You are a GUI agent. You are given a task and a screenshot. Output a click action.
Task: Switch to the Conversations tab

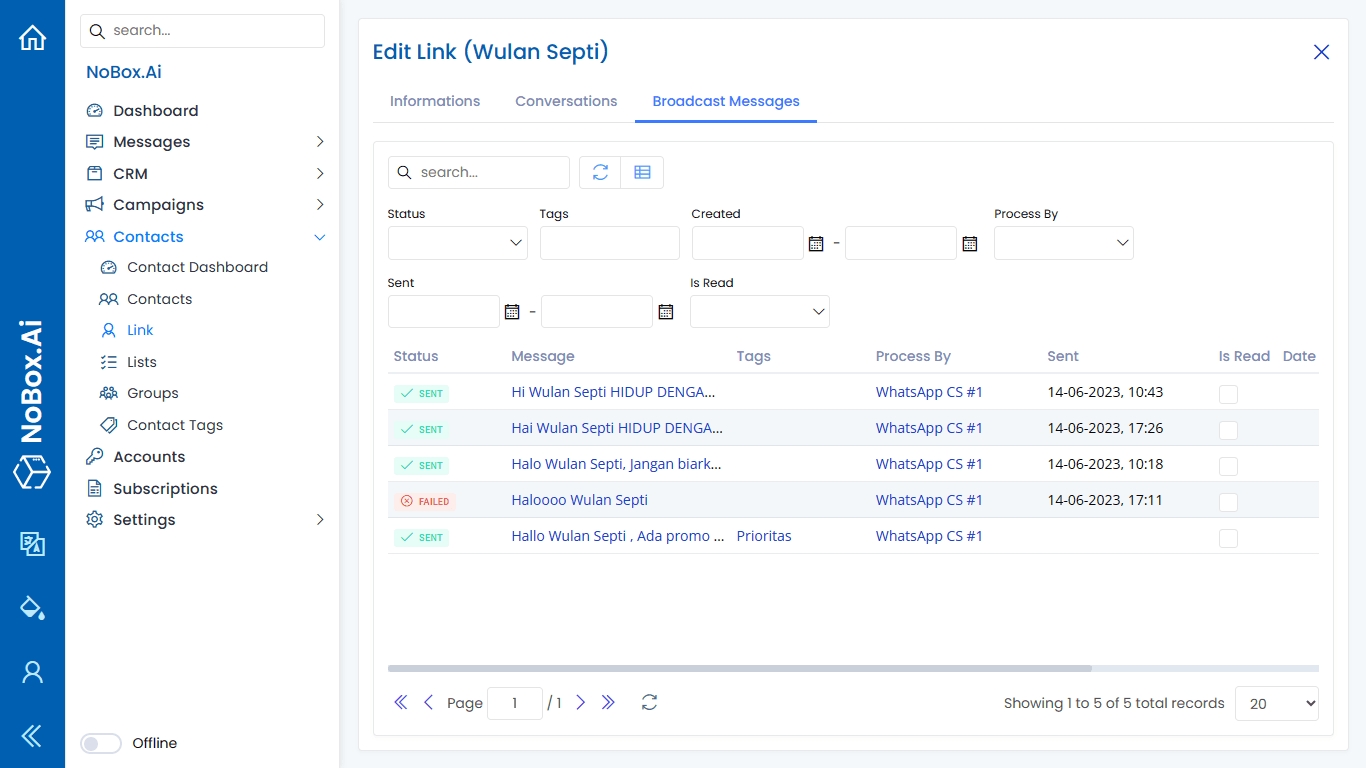[x=566, y=101]
